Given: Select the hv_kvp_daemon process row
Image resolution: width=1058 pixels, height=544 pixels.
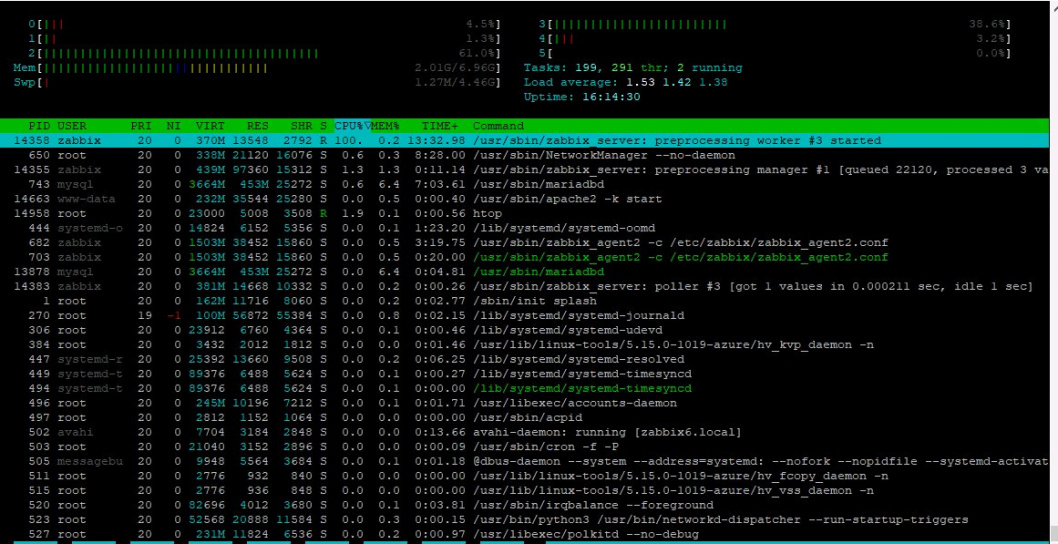Looking at the screenshot, I should click(x=525, y=345).
